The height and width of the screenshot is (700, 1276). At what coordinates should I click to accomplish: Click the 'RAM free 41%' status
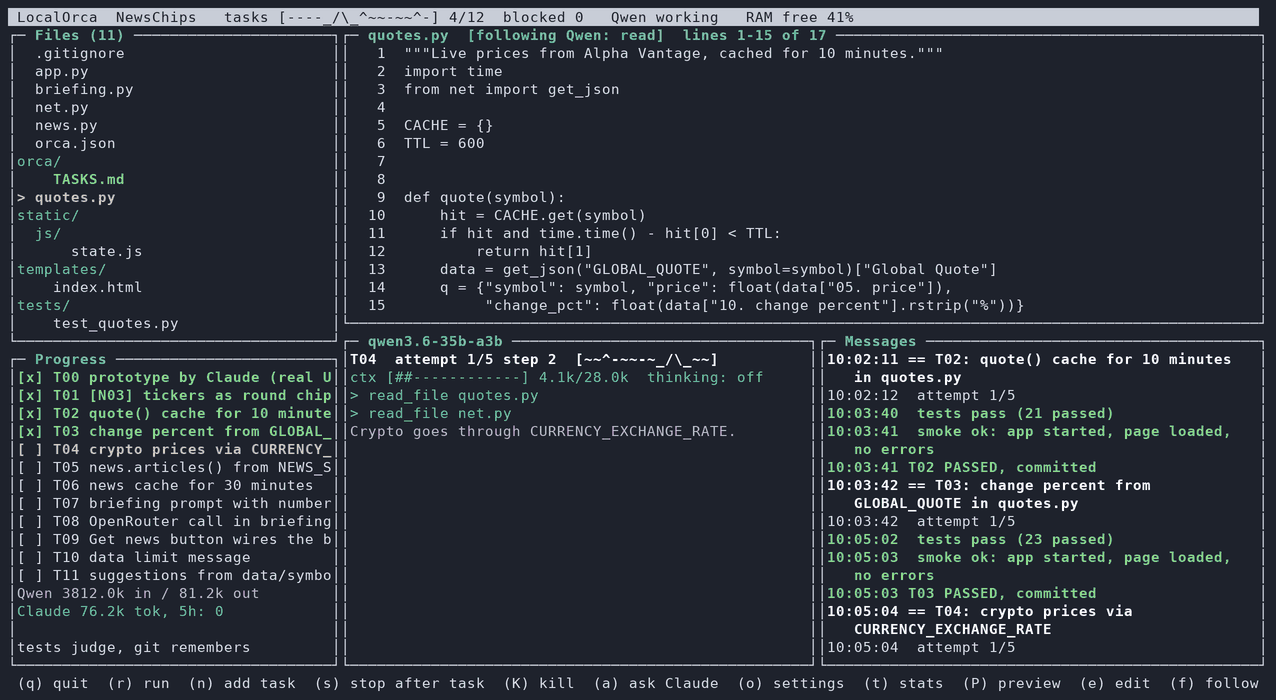(800, 17)
